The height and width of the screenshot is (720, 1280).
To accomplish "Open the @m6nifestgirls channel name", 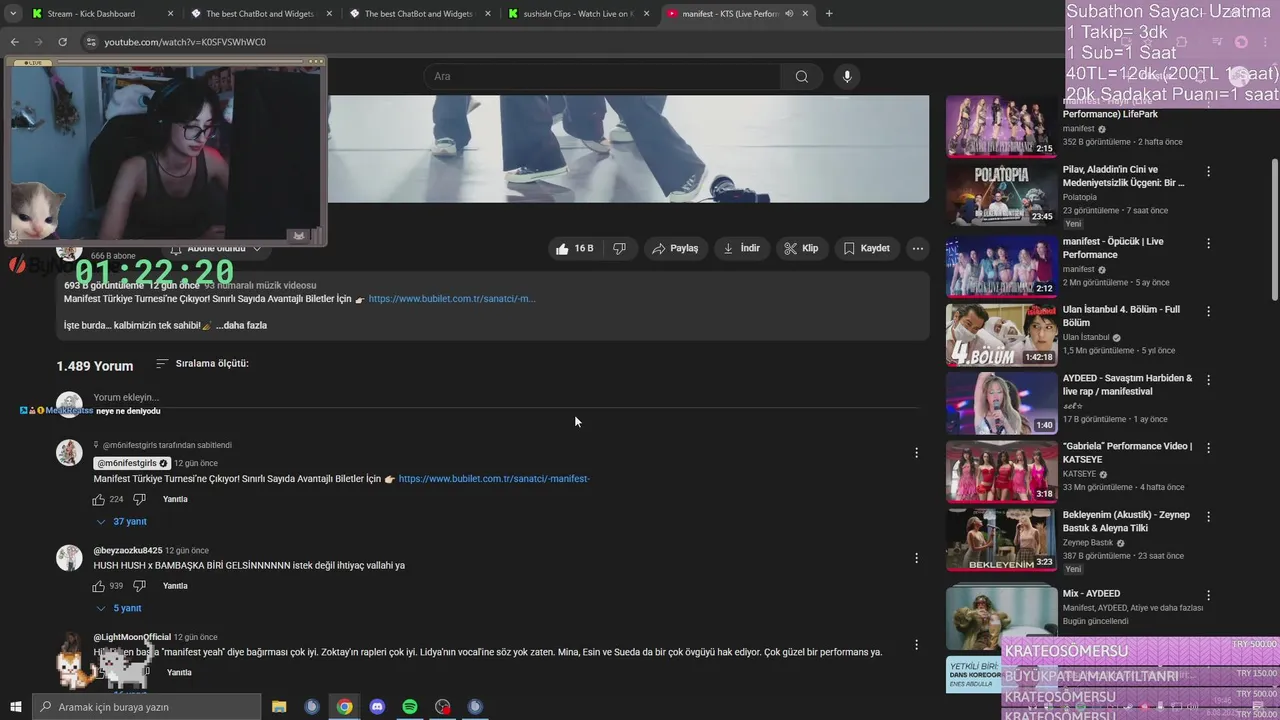I will (132, 463).
